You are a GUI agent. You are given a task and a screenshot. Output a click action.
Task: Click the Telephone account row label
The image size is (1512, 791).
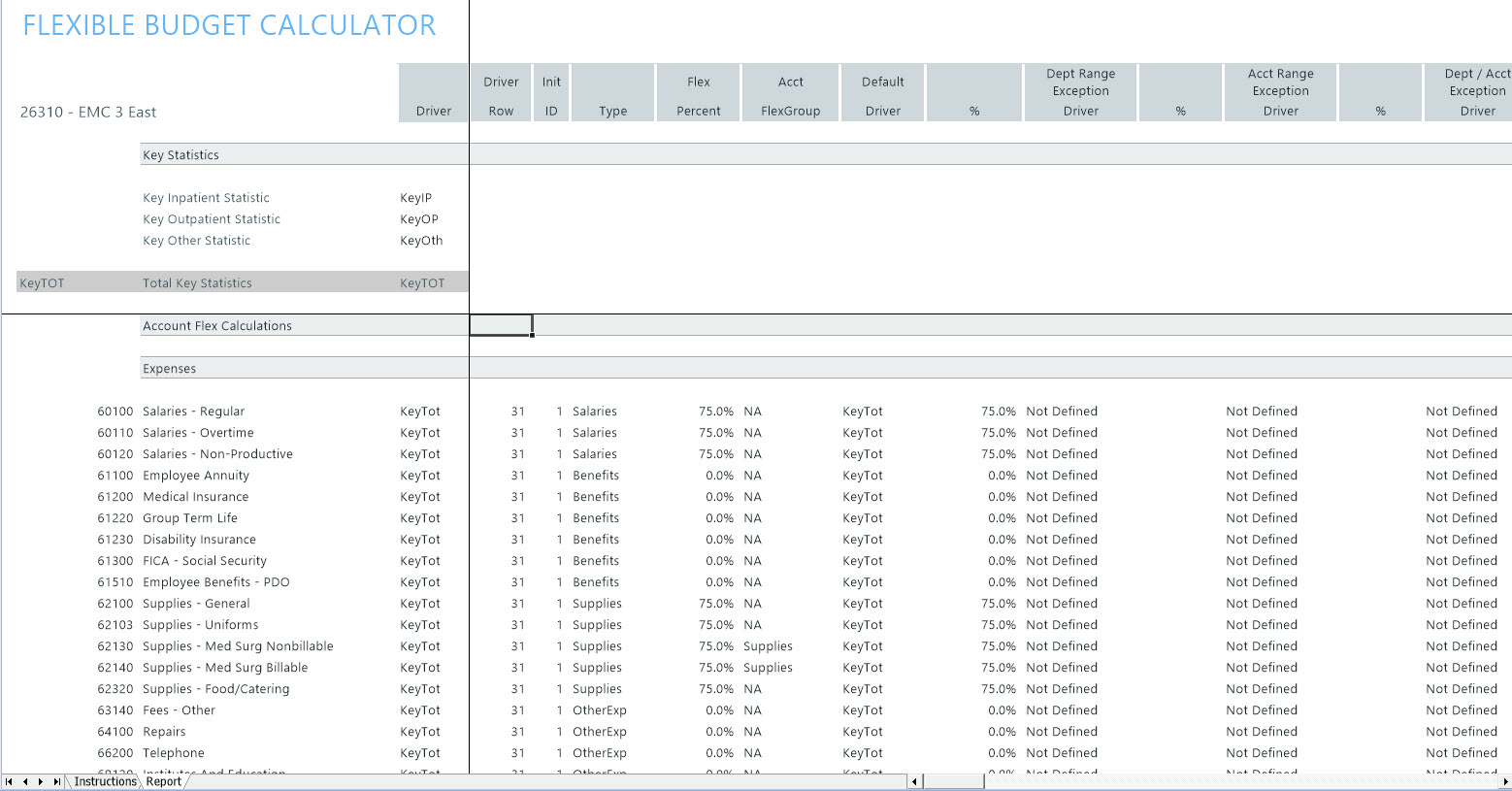[174, 753]
